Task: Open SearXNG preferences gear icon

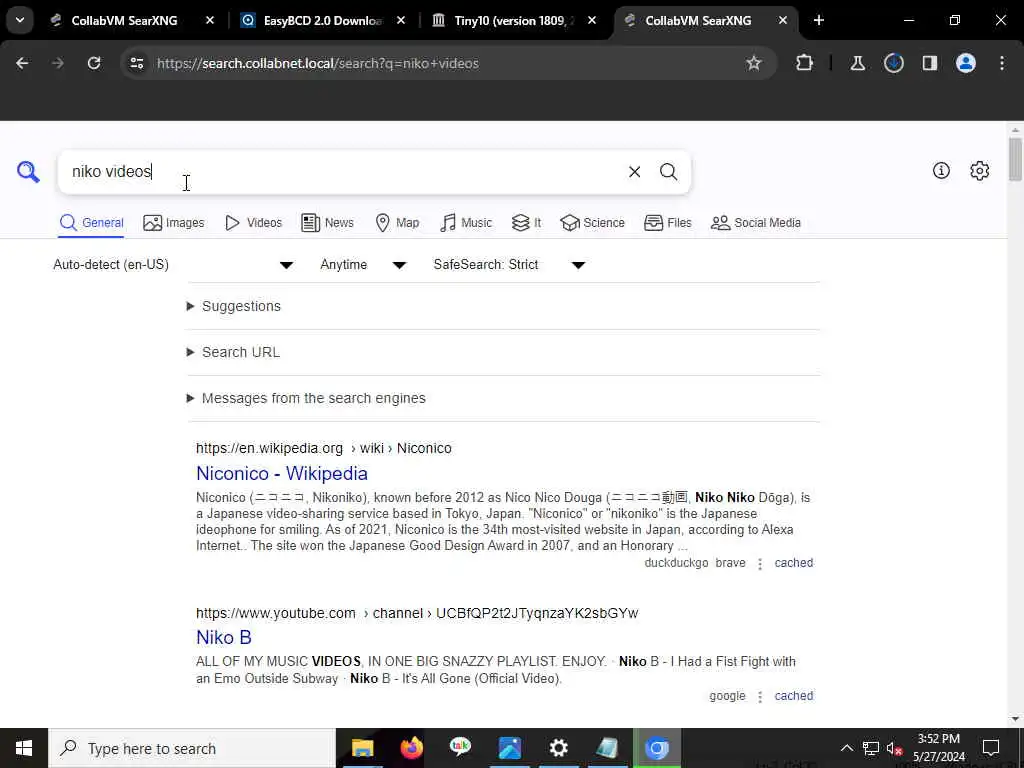Action: (980, 170)
